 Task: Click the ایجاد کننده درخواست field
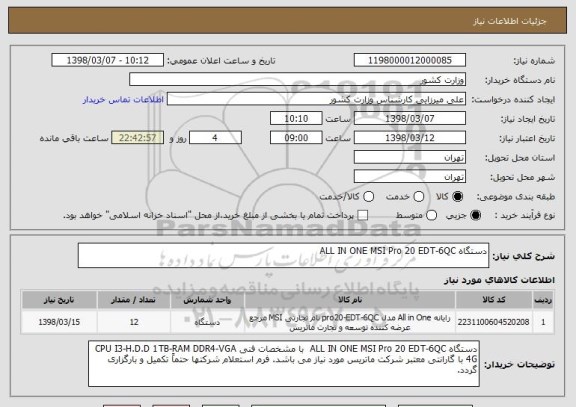[x=316, y=100]
